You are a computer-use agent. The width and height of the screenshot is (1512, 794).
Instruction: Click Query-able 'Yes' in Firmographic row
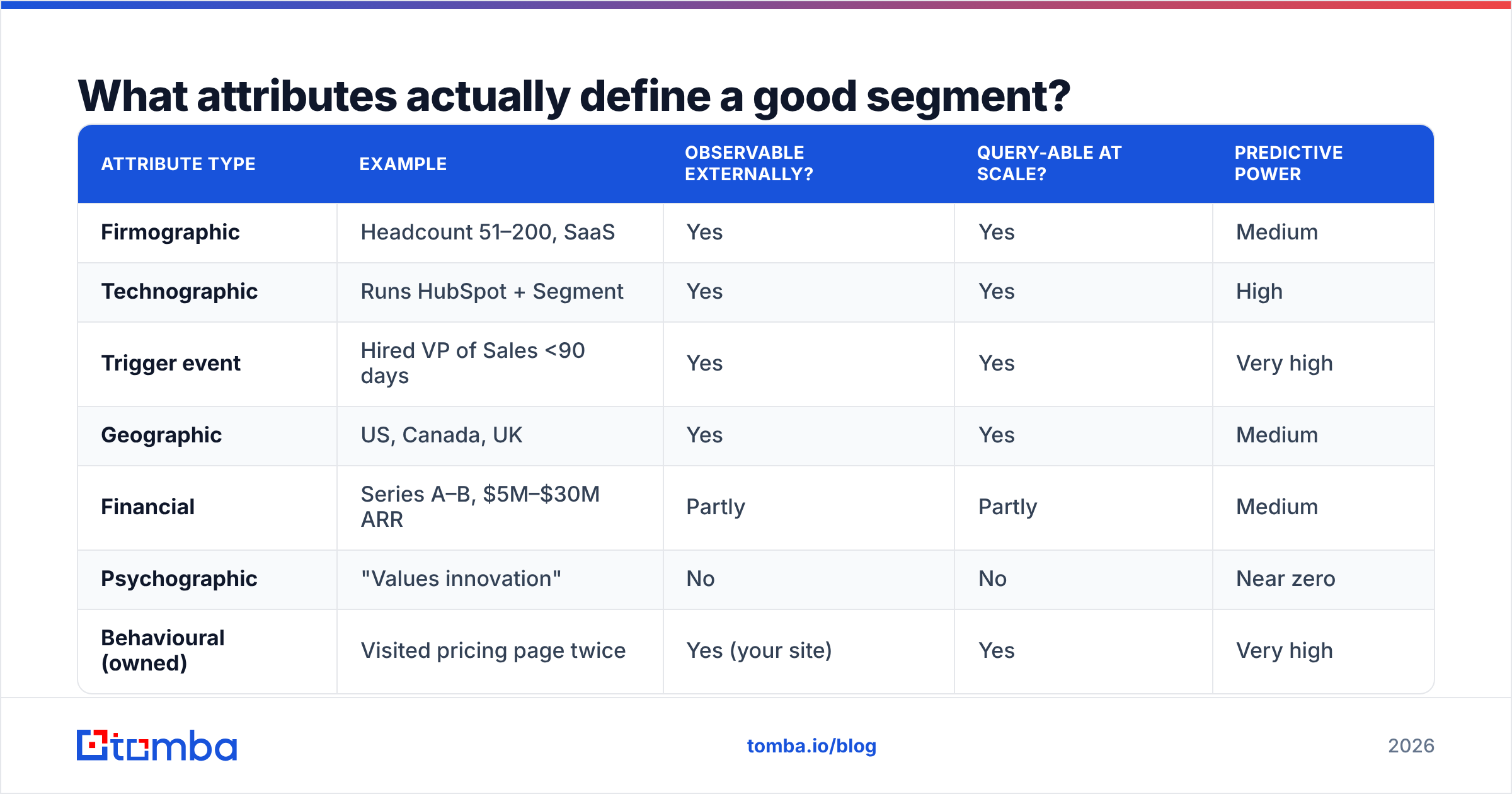997,233
